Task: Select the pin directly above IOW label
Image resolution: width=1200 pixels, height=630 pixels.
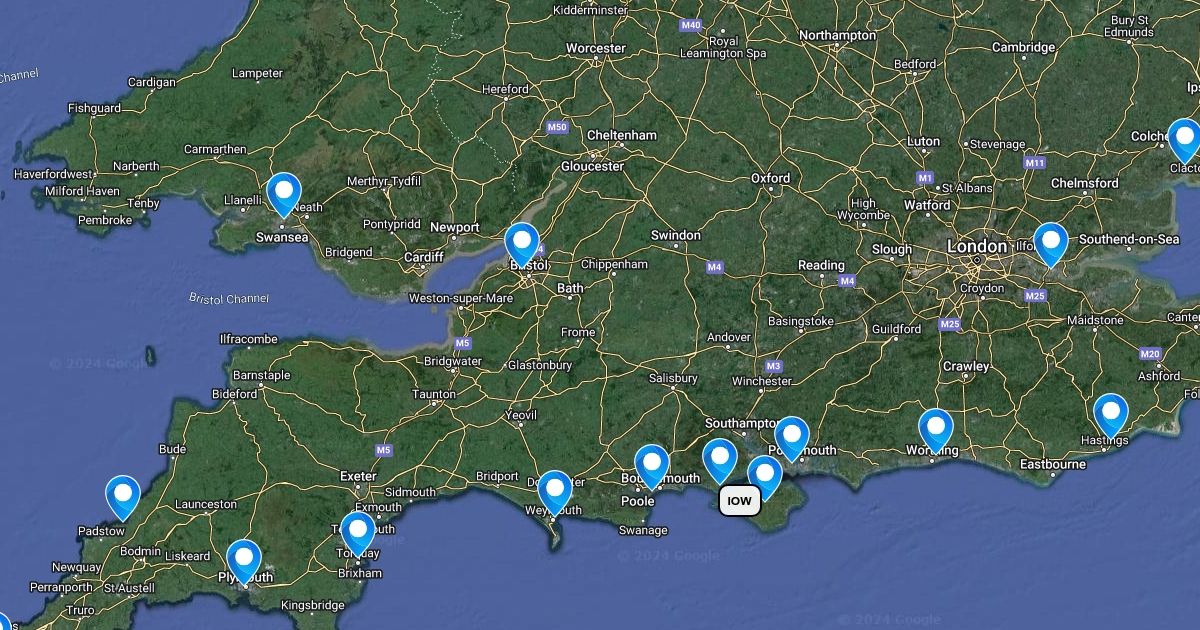Action: [x=720, y=461]
